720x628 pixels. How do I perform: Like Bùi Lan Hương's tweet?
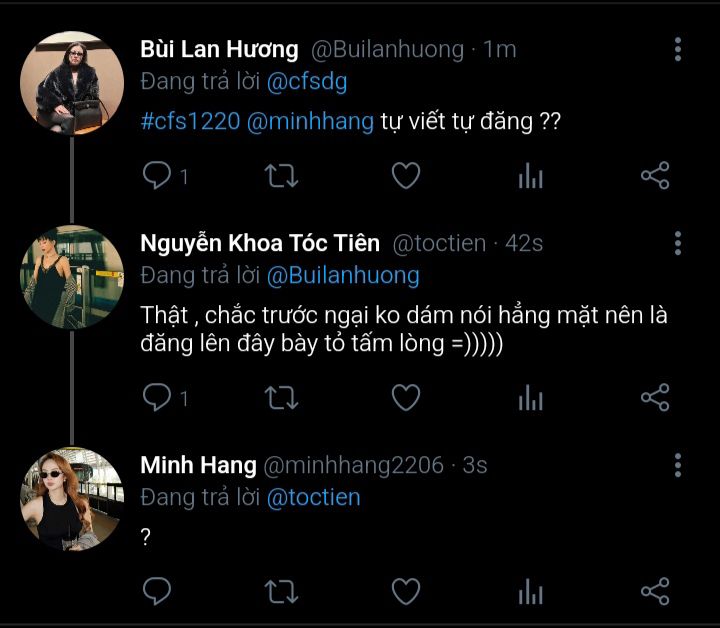point(405,177)
